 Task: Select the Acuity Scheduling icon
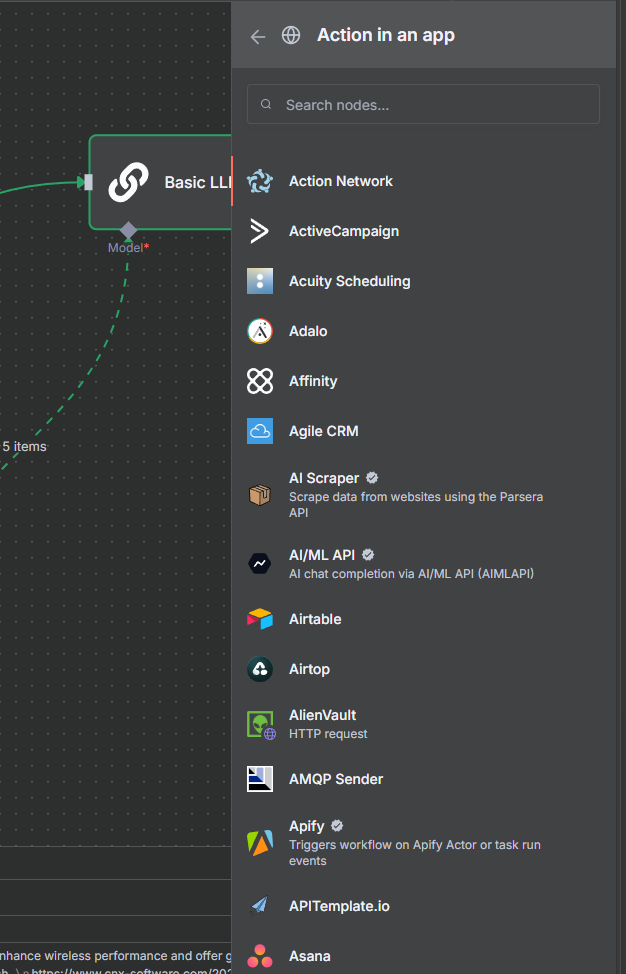[260, 281]
